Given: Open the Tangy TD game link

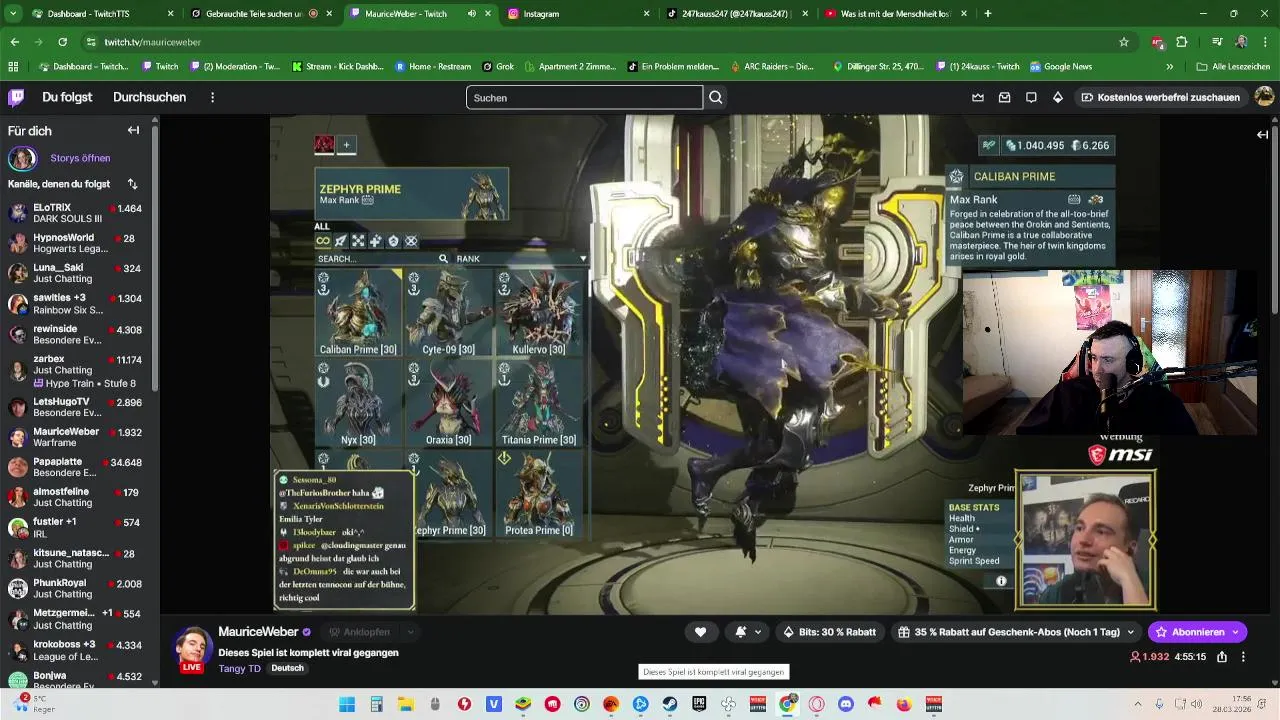Looking at the screenshot, I should pos(239,668).
